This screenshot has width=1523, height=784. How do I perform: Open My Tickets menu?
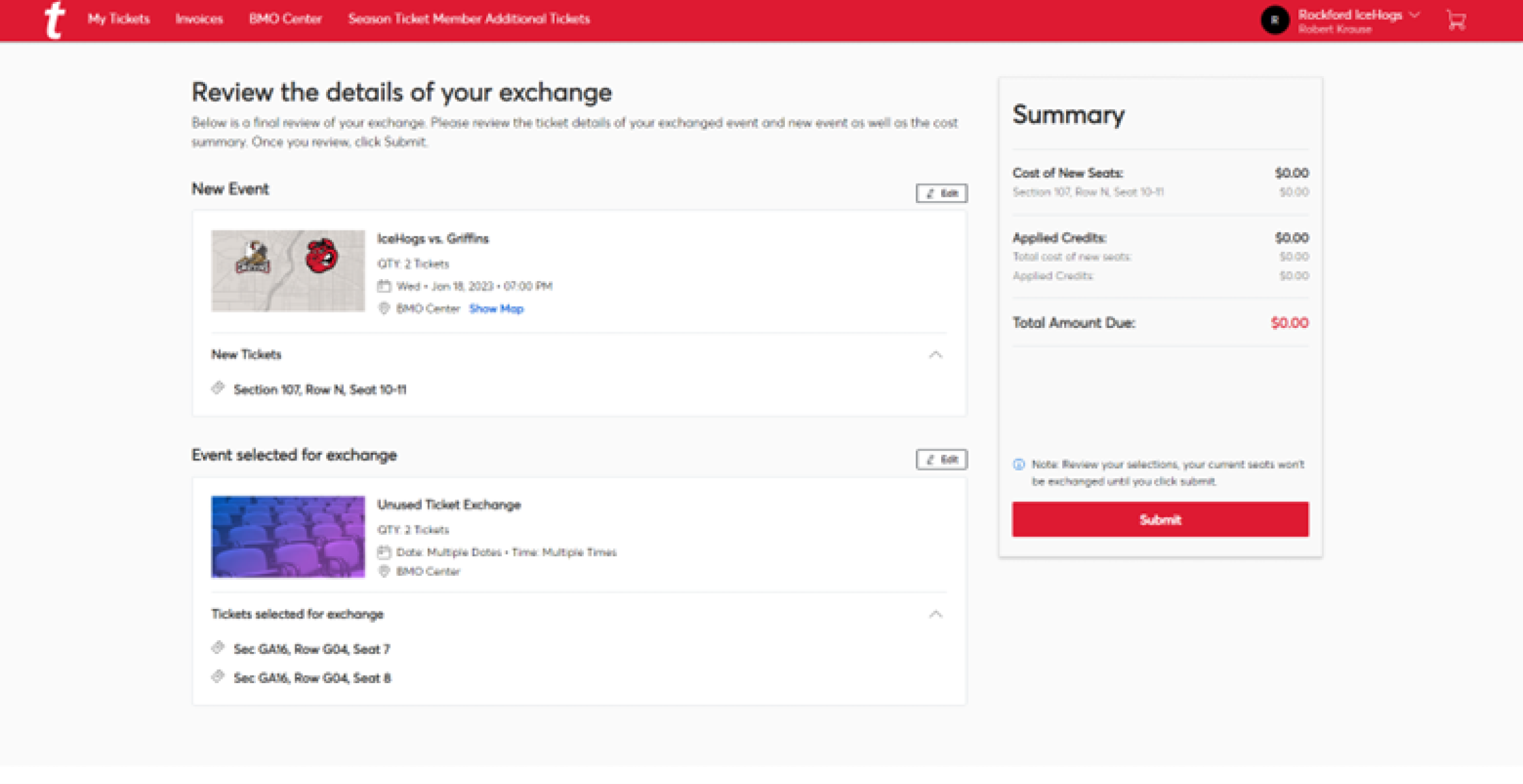click(x=119, y=19)
